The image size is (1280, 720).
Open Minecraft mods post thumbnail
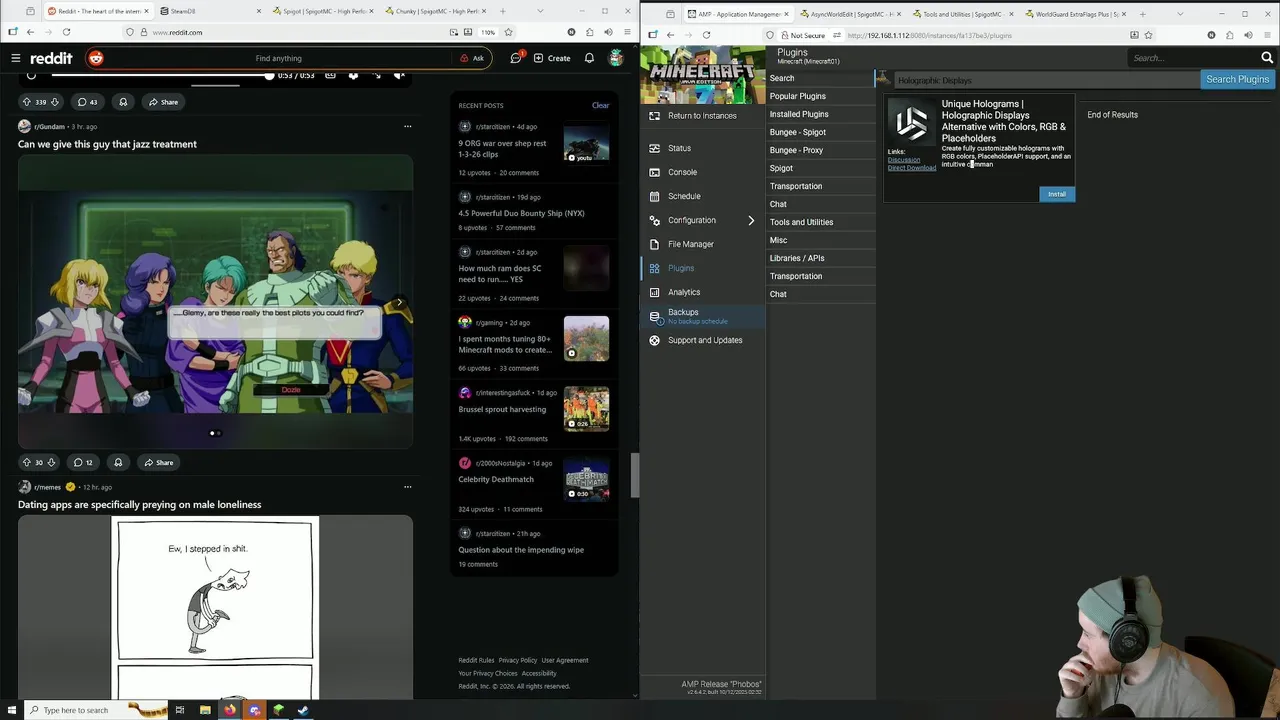(x=586, y=339)
